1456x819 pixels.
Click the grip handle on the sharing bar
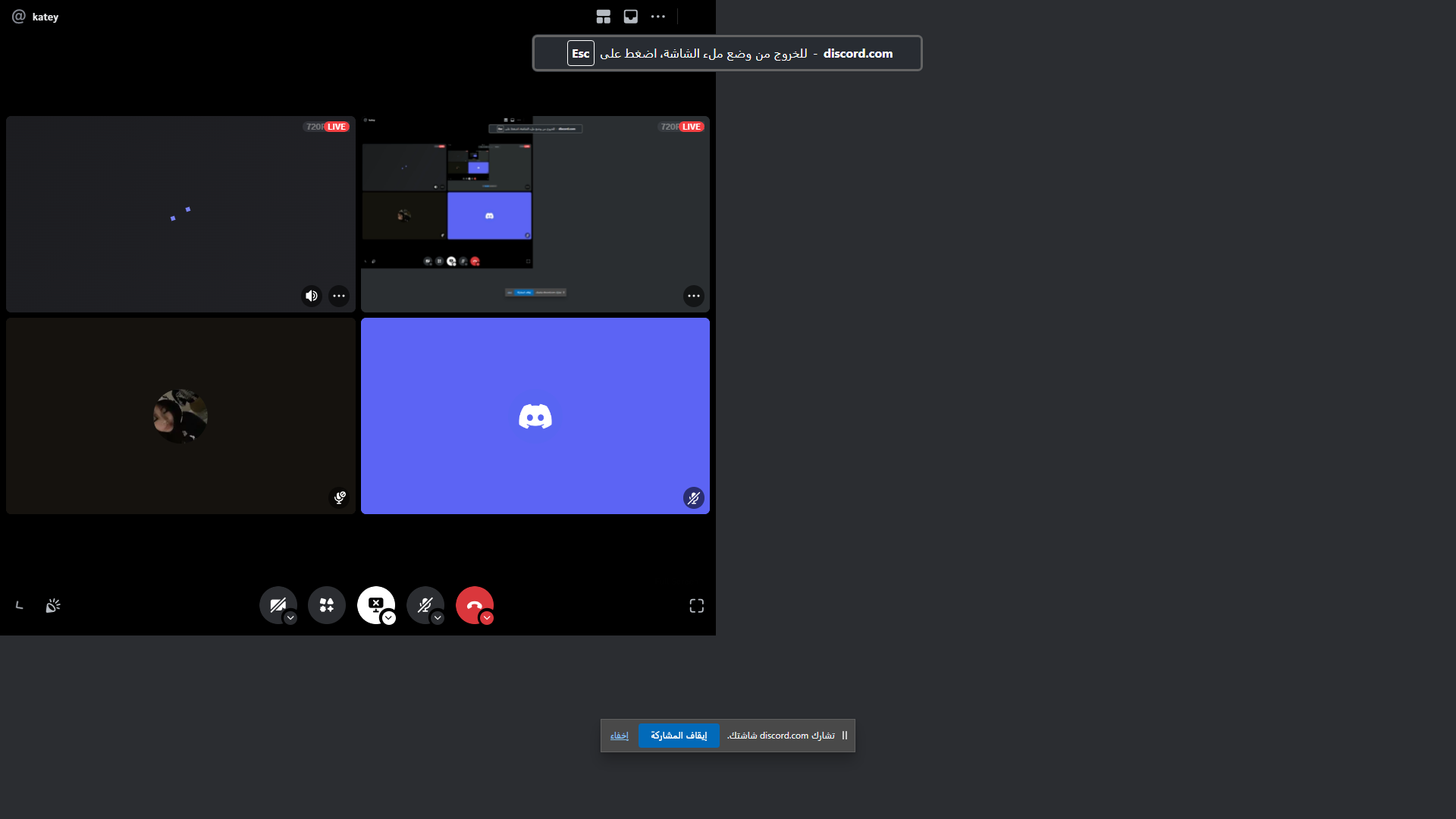(845, 736)
